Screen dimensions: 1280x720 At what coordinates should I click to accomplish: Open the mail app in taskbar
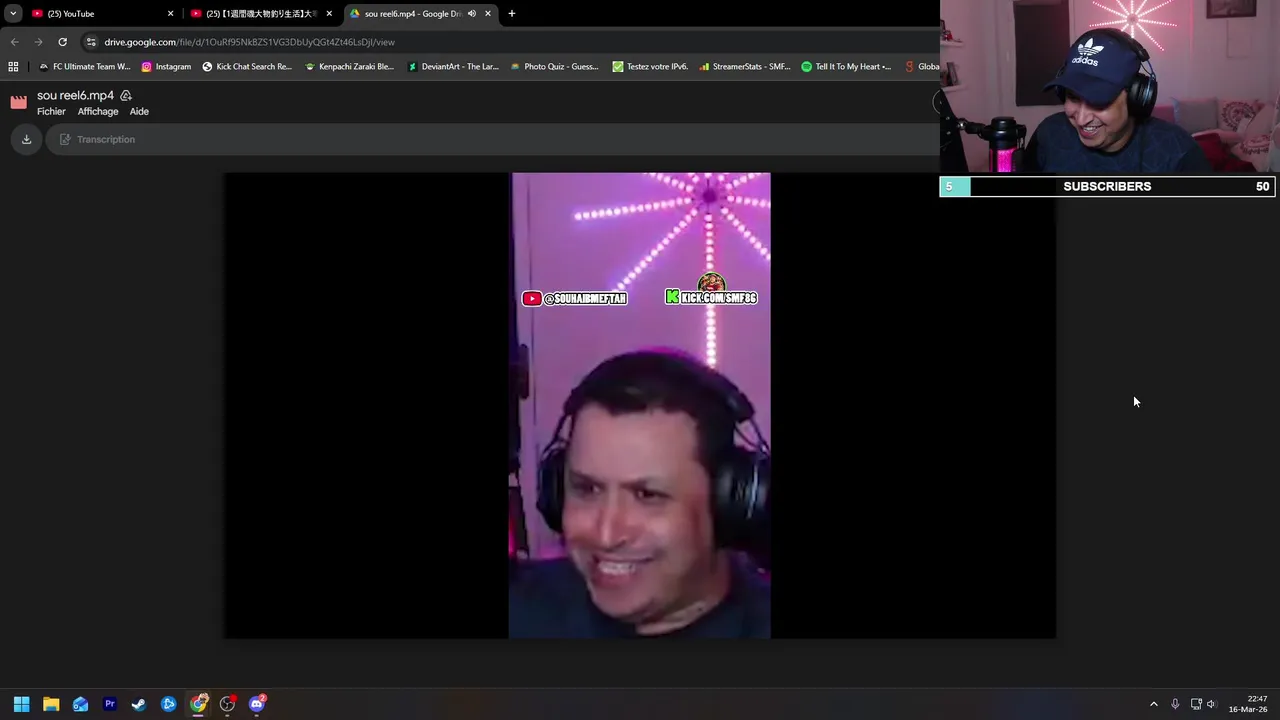80,704
